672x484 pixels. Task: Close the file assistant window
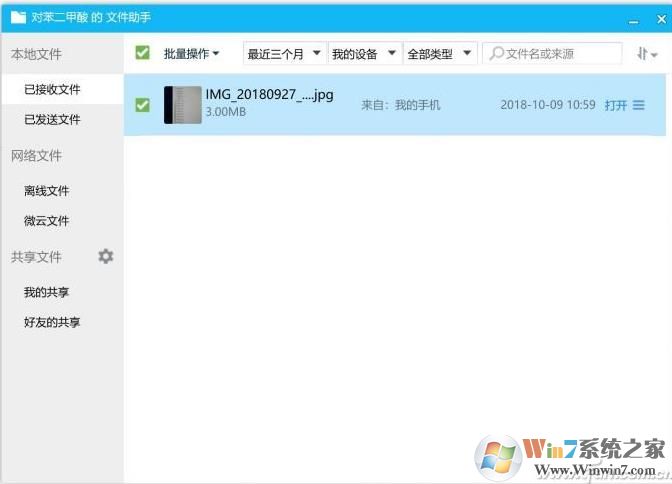[661, 19]
